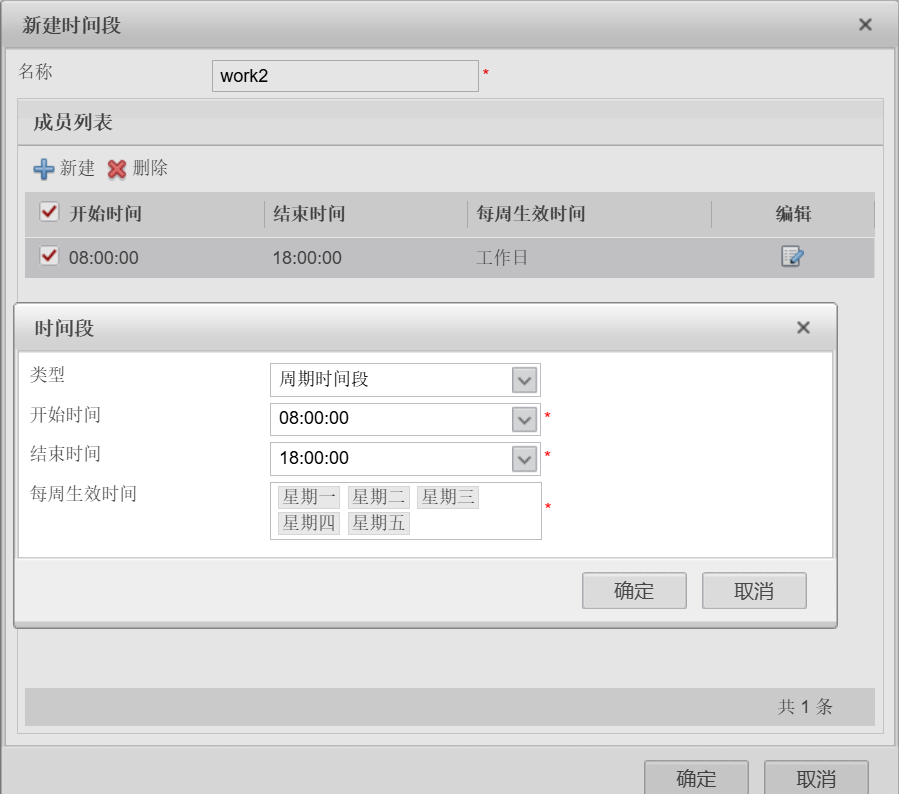Screen dimensions: 899x794
Task: Expand the 结束时间 dropdown arrow
Action: 524,459
